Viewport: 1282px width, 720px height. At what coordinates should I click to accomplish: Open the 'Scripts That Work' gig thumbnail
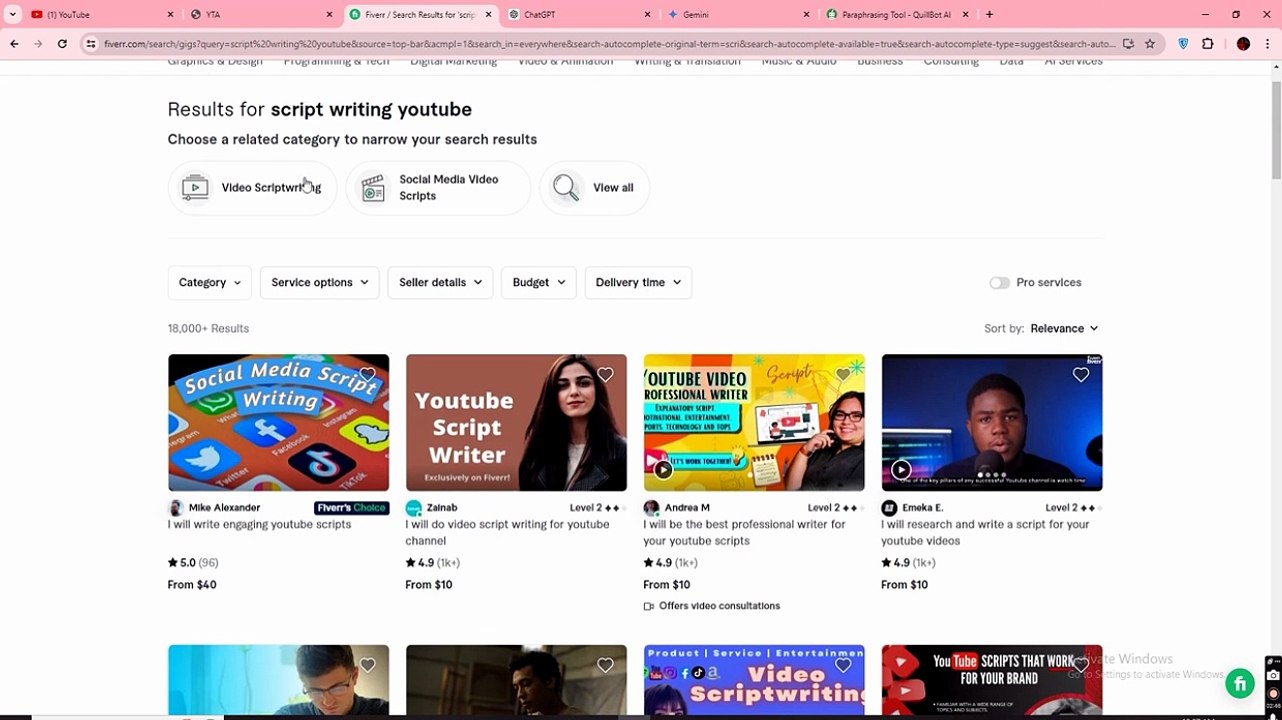point(992,680)
